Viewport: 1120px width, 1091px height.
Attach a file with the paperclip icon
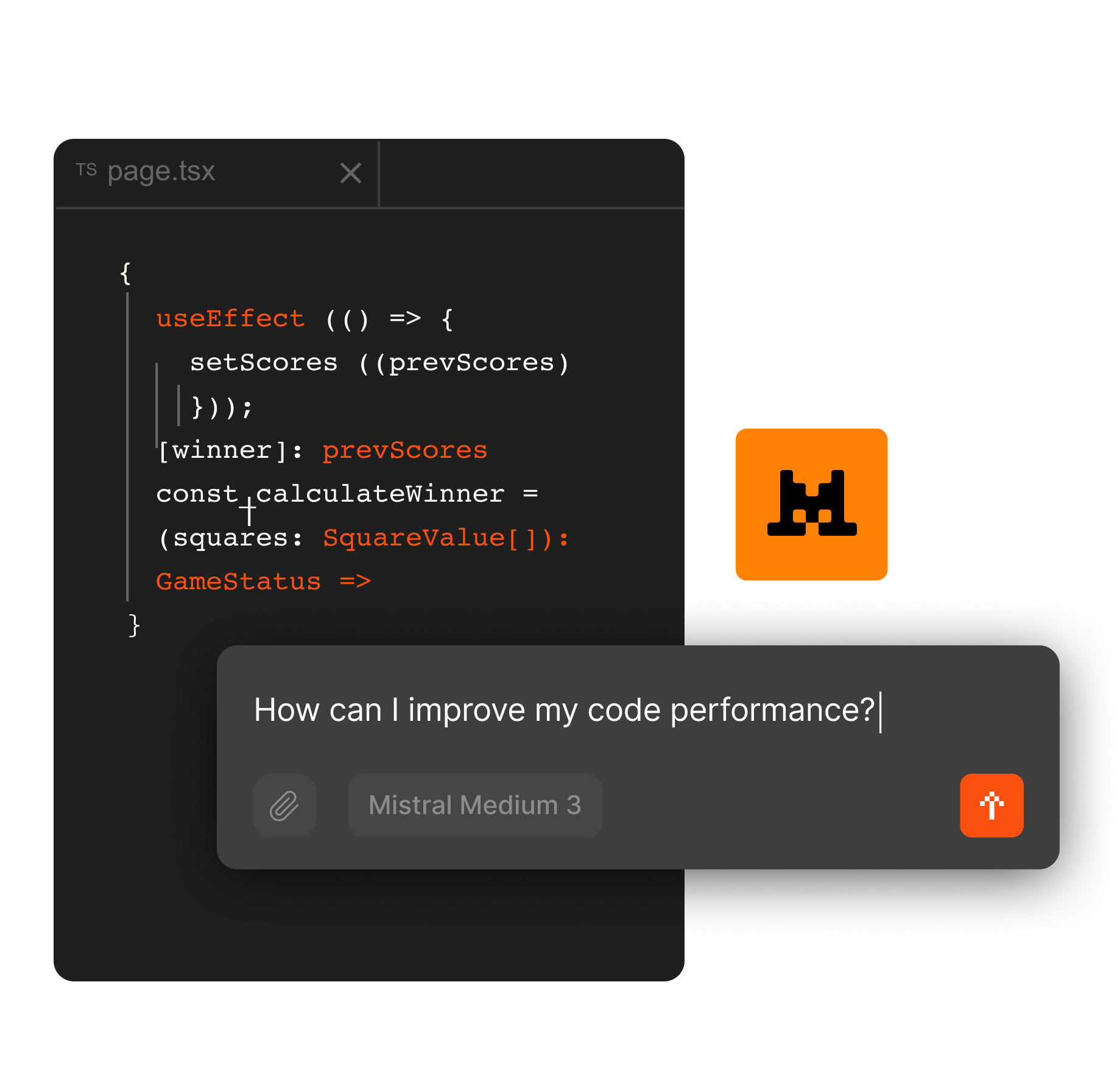pos(284,805)
